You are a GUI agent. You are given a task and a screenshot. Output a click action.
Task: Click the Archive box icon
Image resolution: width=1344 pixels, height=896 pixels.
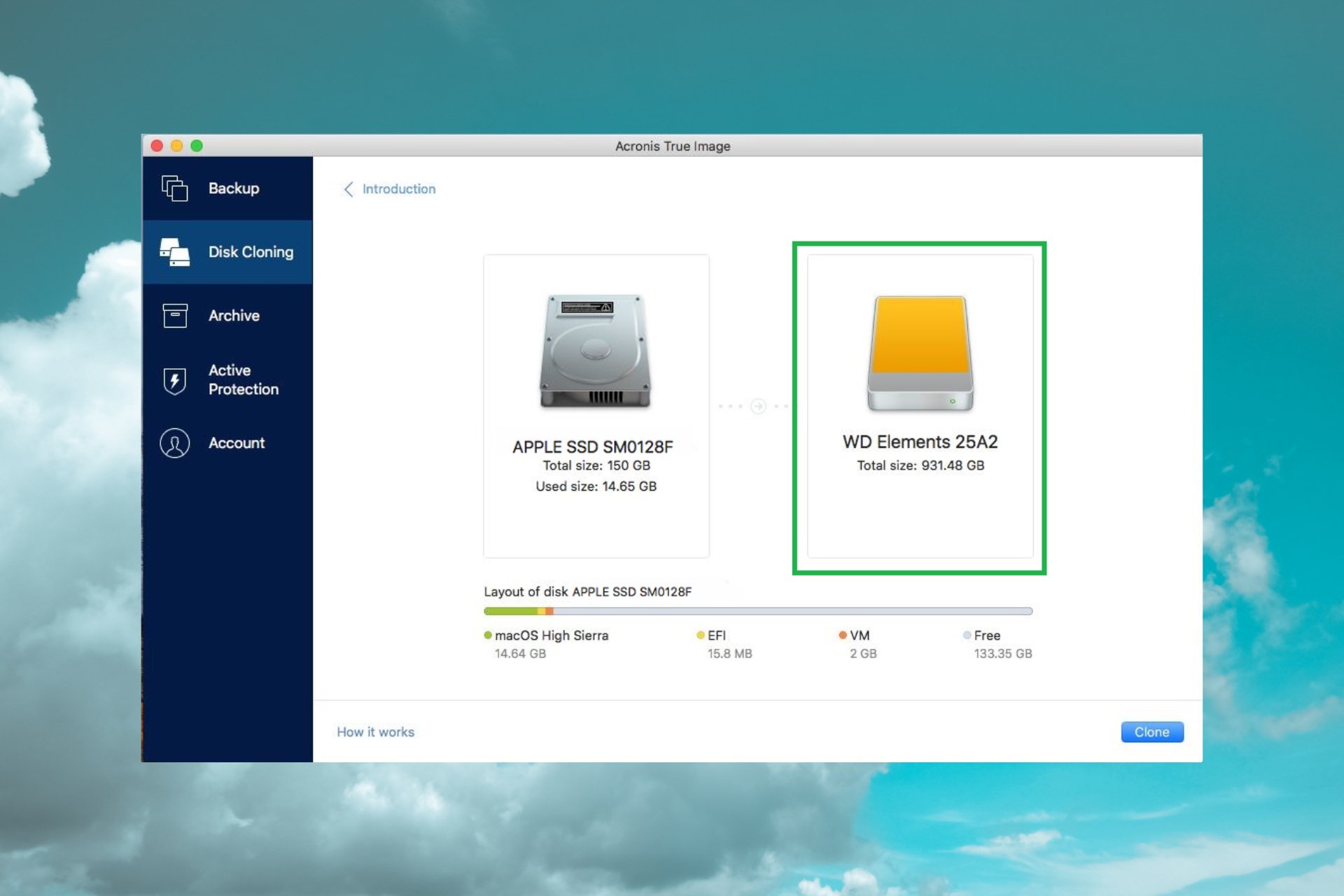[175, 316]
